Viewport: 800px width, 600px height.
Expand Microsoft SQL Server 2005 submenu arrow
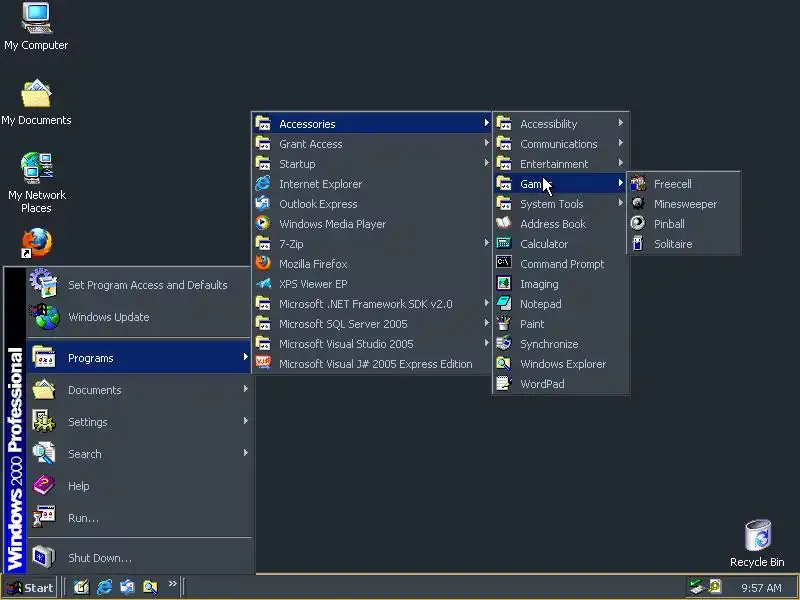(x=486, y=323)
